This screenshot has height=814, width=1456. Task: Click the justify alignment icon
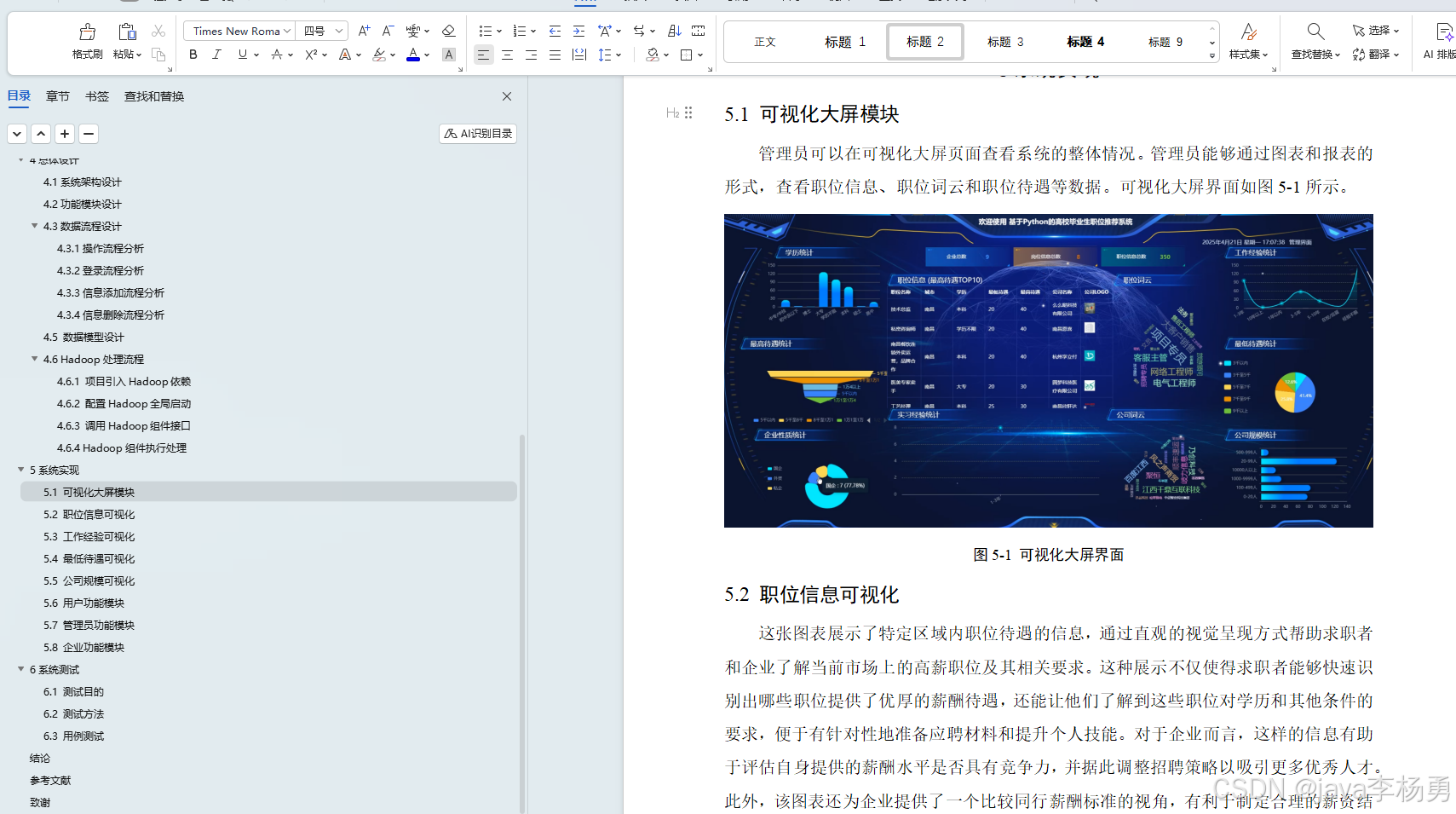[555, 55]
